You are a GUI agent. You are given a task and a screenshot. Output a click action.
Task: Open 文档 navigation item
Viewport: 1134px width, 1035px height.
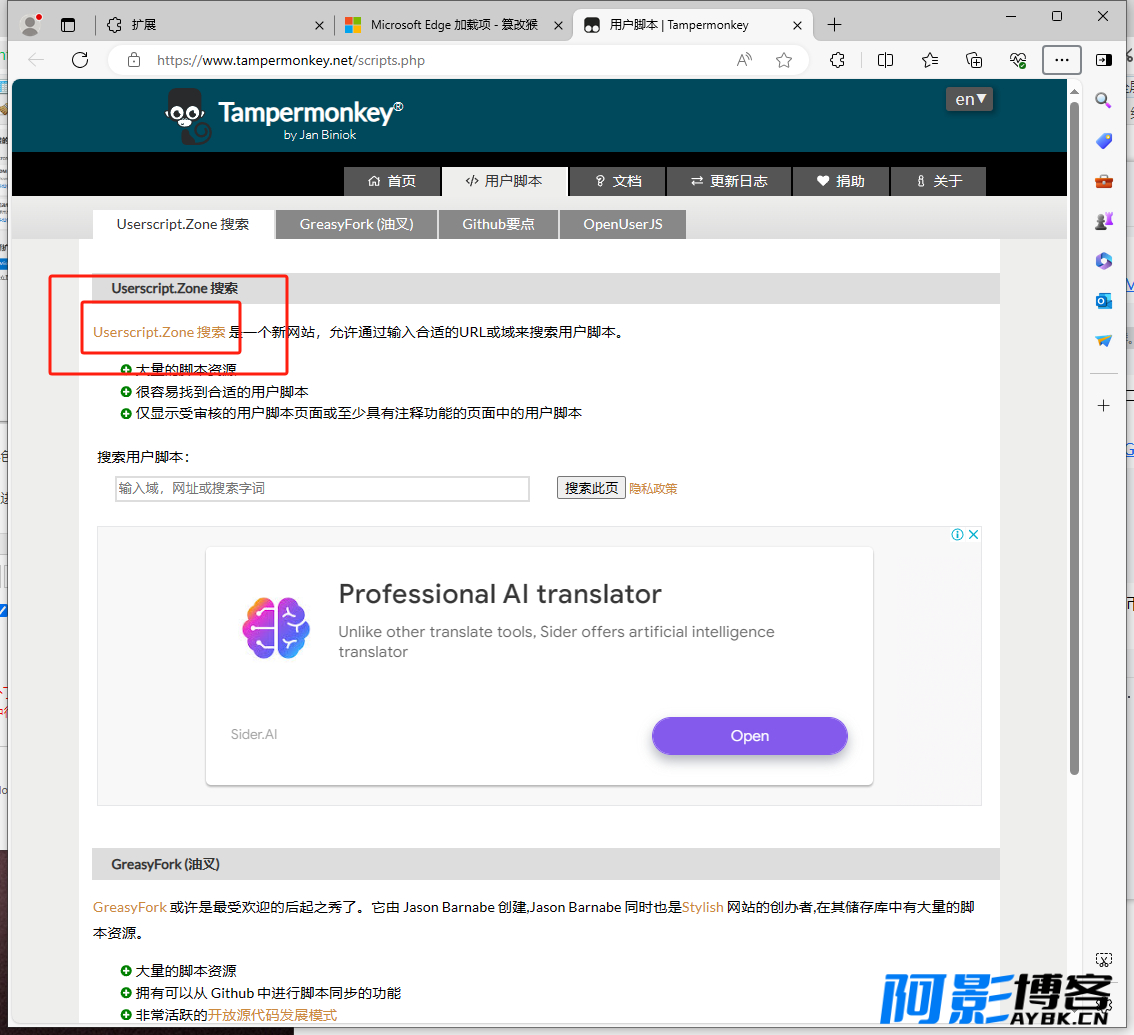click(618, 181)
